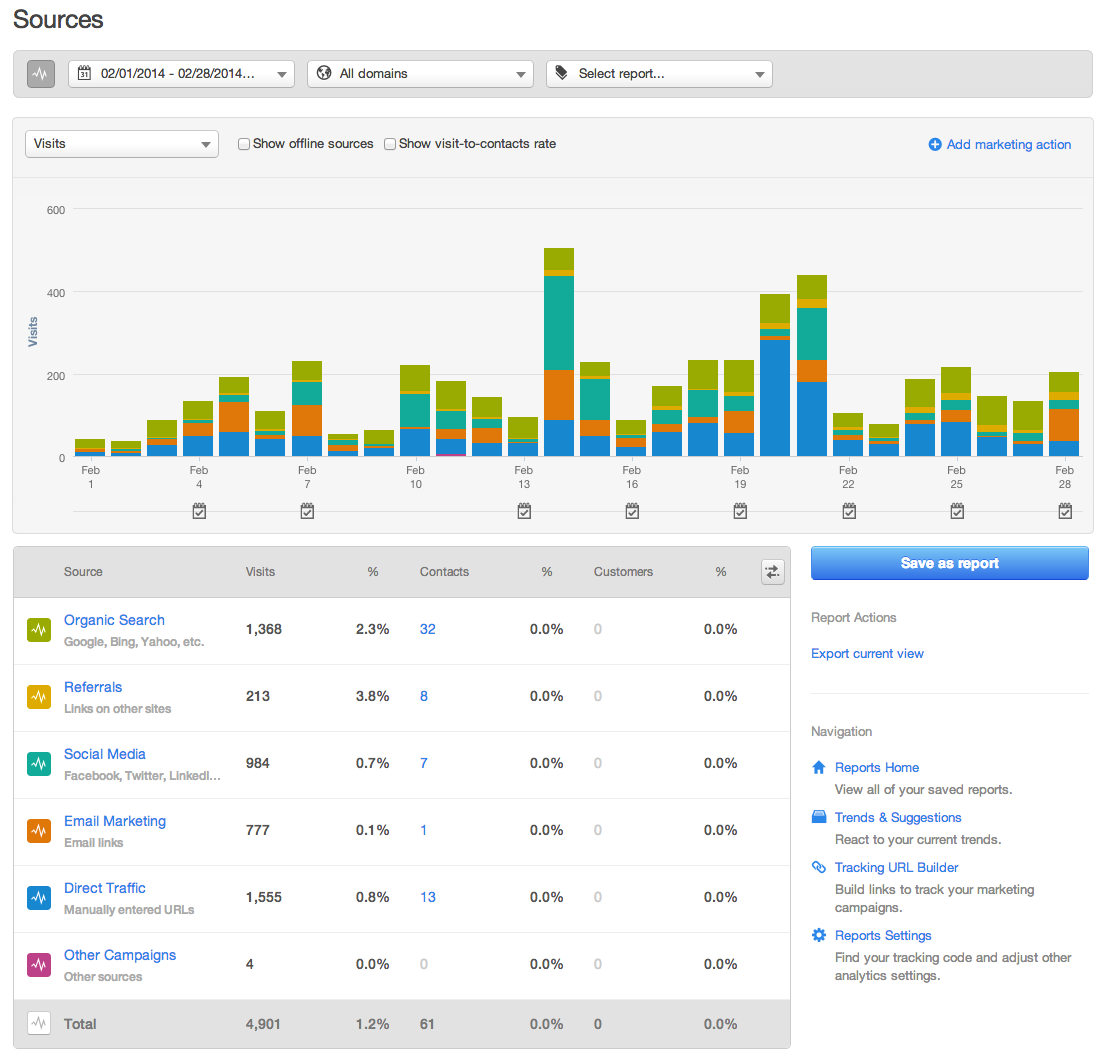This screenshot has height=1064, width=1110.
Task: Click the globe icon in All domains selector
Action: [x=324, y=73]
